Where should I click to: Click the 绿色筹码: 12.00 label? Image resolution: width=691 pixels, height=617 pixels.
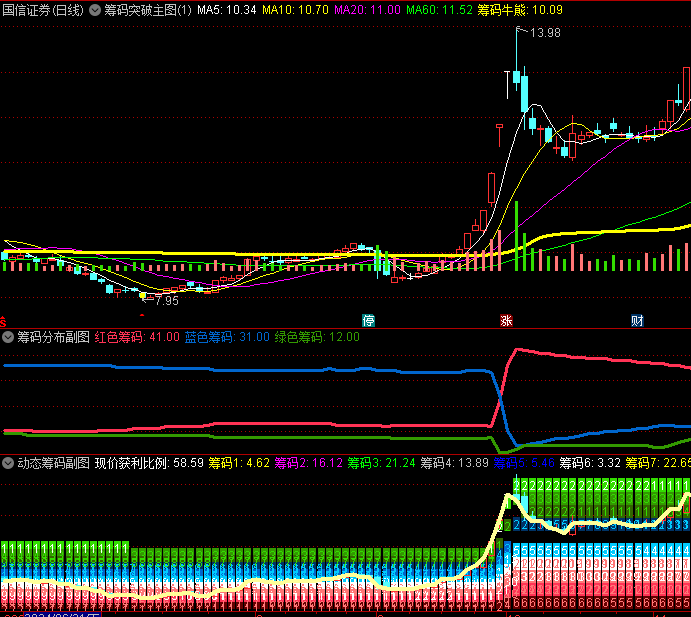317,338
